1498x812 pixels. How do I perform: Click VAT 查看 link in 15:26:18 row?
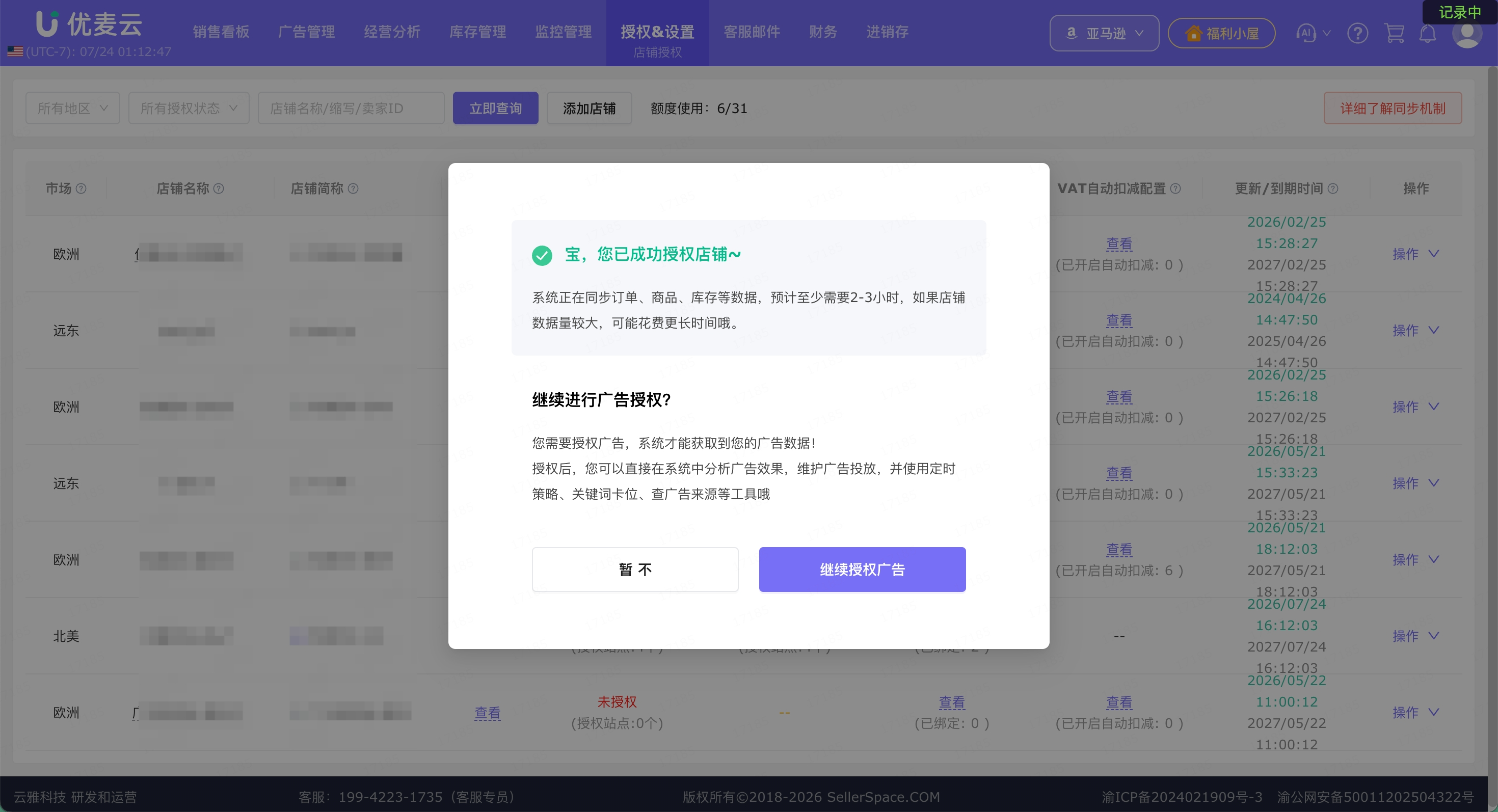click(x=1119, y=397)
